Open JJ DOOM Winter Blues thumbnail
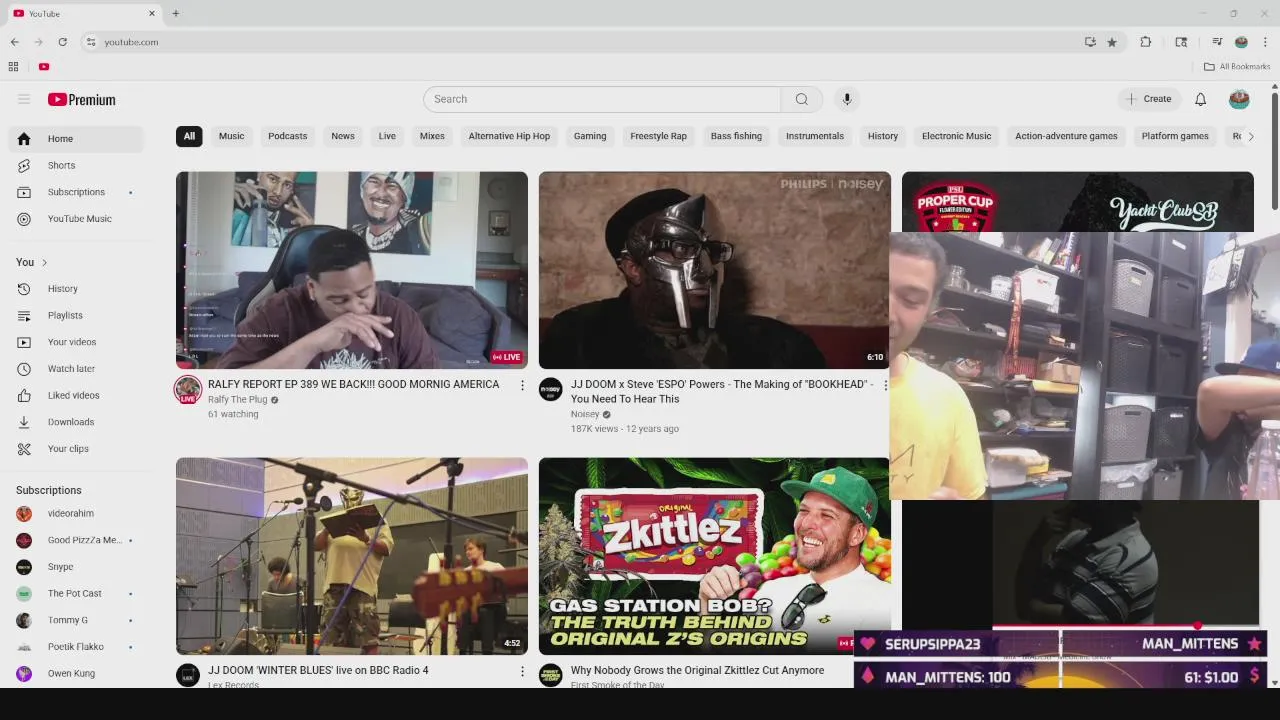The width and height of the screenshot is (1280, 720). 352,556
